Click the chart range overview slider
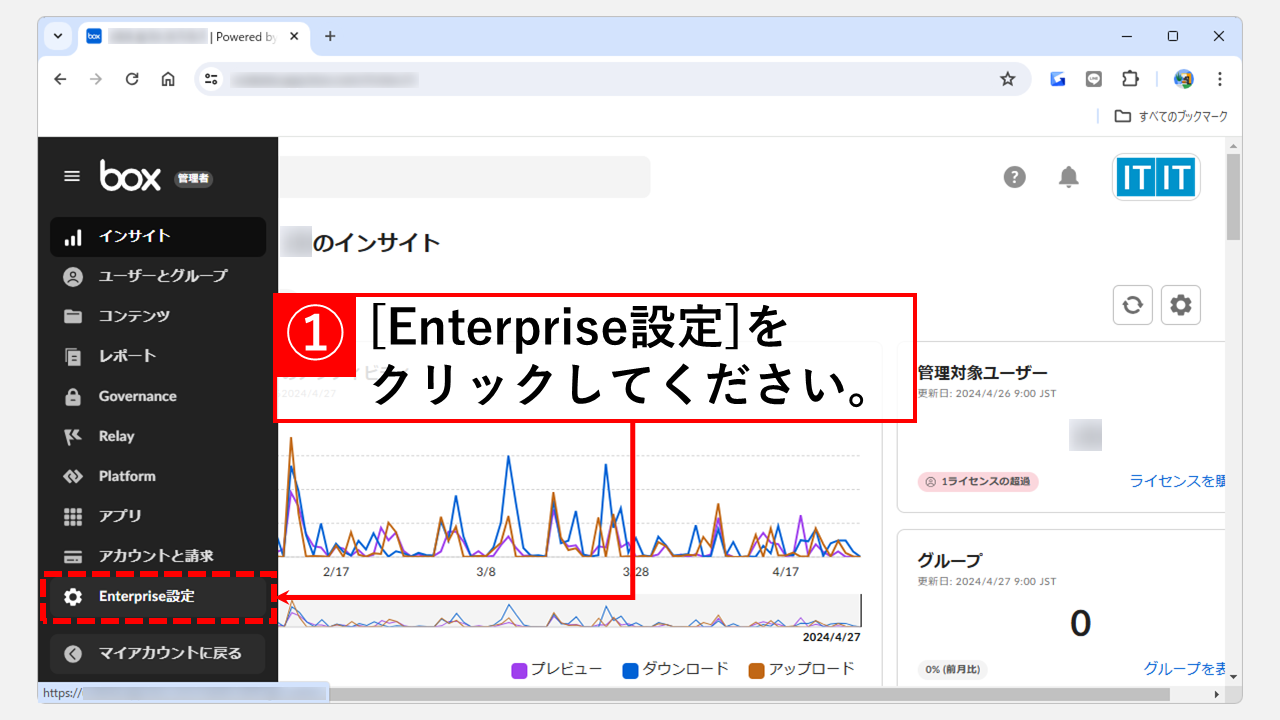Image resolution: width=1280 pixels, height=720 pixels. point(570,611)
